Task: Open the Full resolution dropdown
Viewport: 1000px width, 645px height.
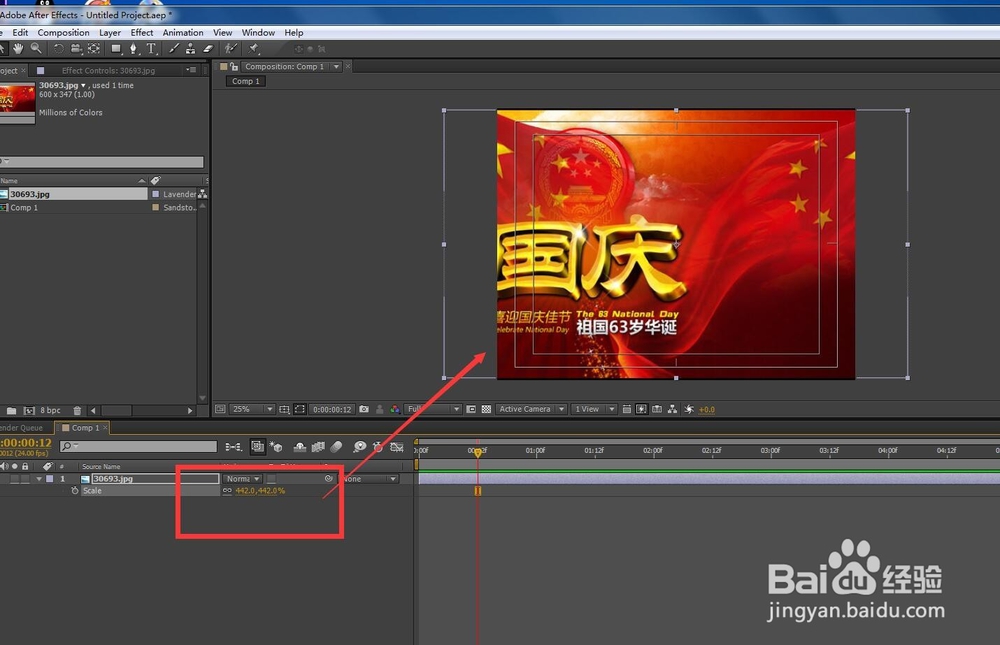Action: point(434,409)
